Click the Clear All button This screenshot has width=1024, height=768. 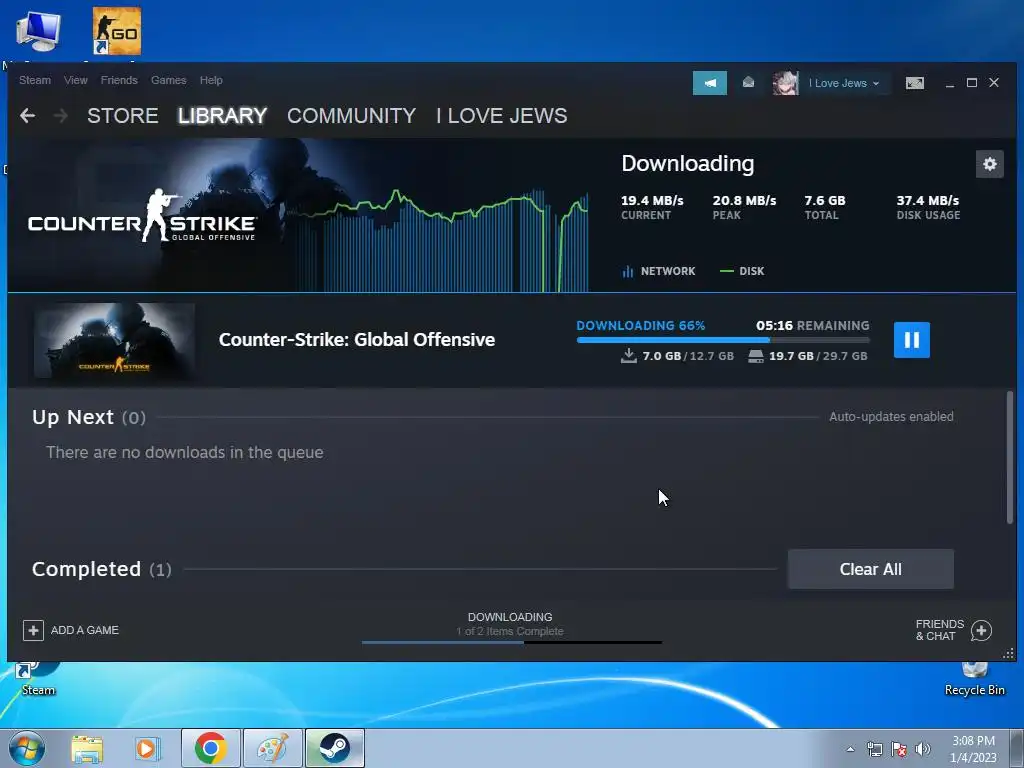[871, 569]
